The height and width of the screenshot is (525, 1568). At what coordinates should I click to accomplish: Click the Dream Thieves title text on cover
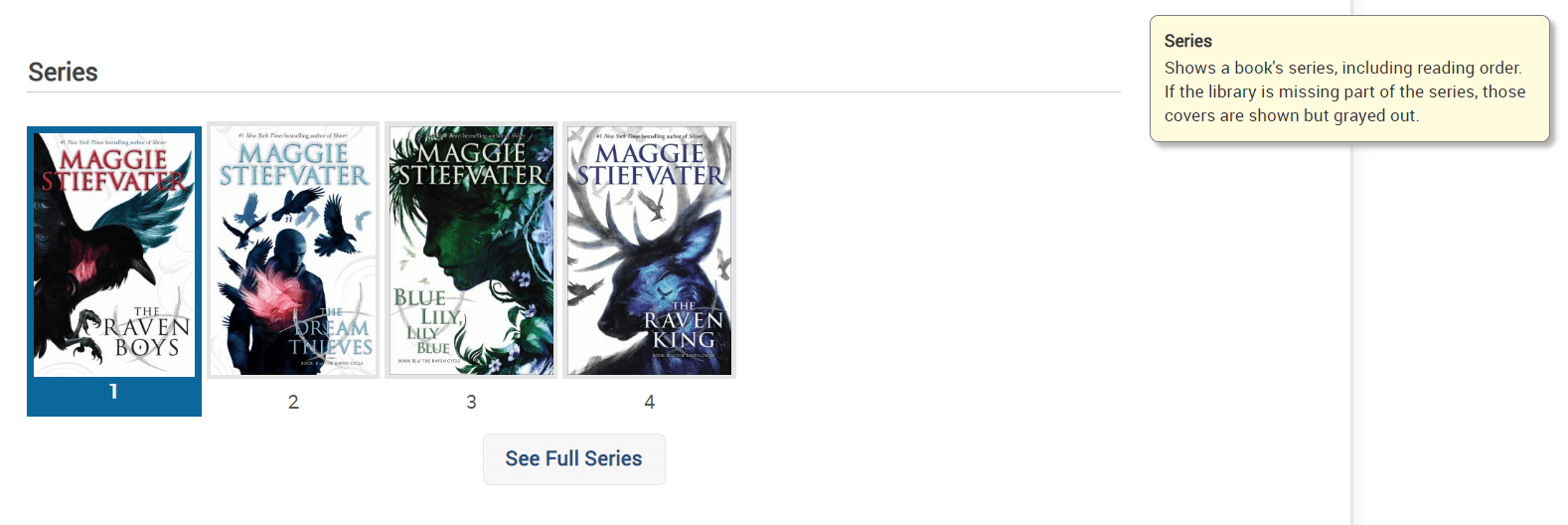[332, 334]
